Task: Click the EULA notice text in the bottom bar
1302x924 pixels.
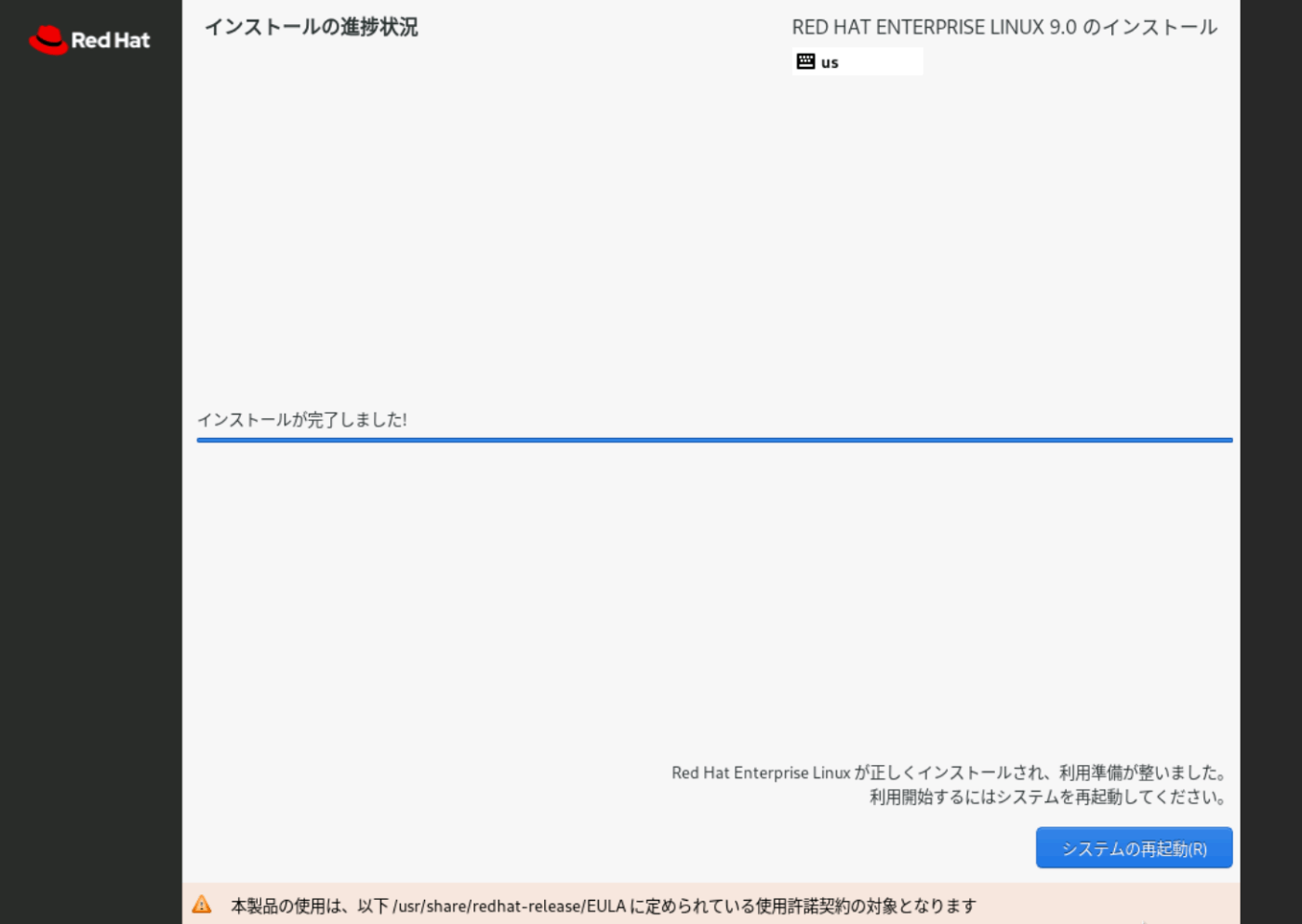Action: 604,905
